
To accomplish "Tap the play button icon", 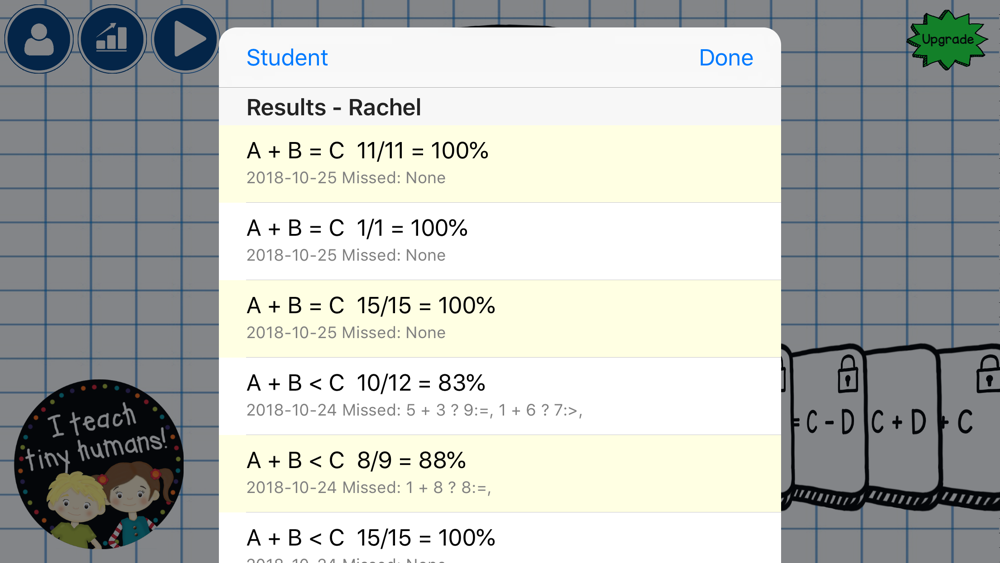I will click(x=186, y=39).
